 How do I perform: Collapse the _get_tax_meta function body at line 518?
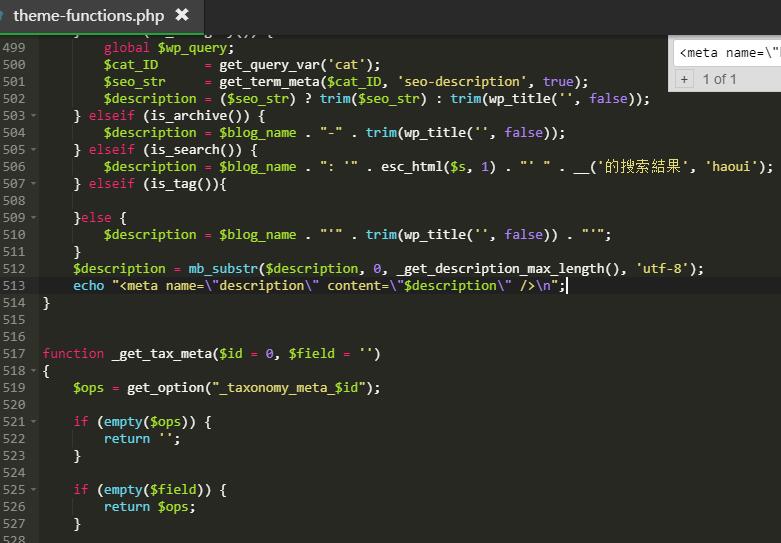tap(33, 371)
